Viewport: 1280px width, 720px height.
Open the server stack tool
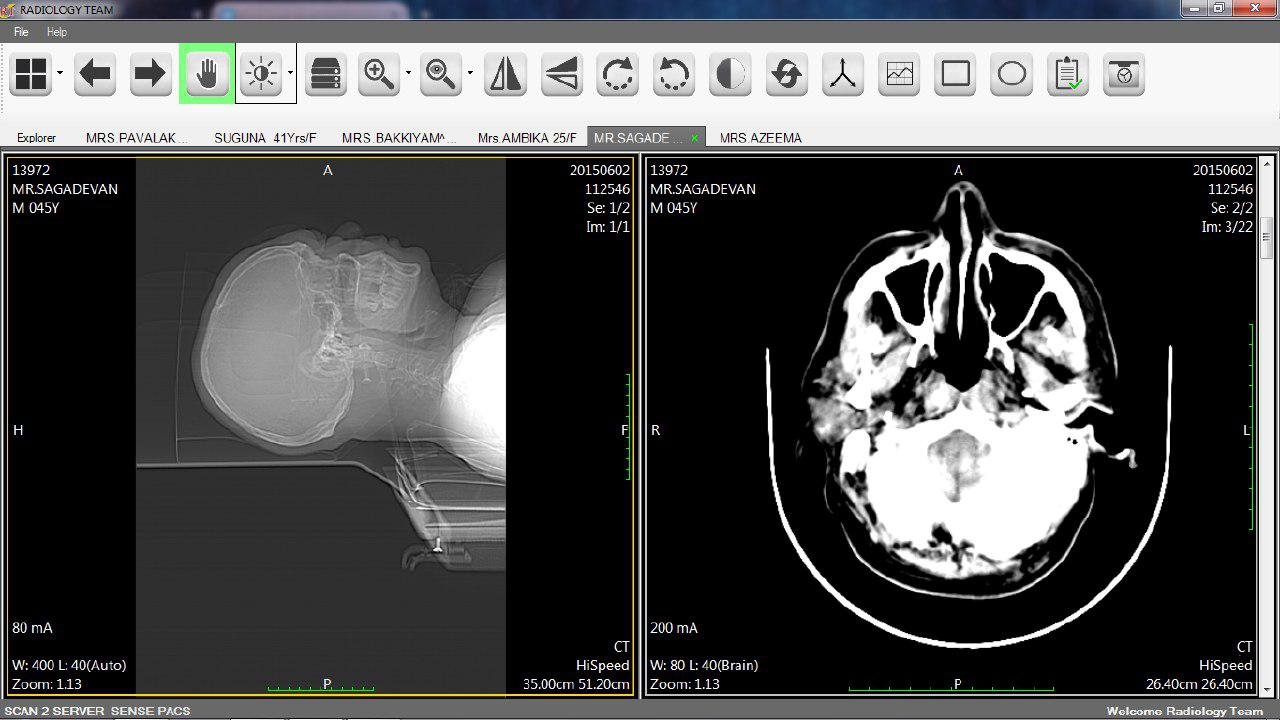click(325, 74)
